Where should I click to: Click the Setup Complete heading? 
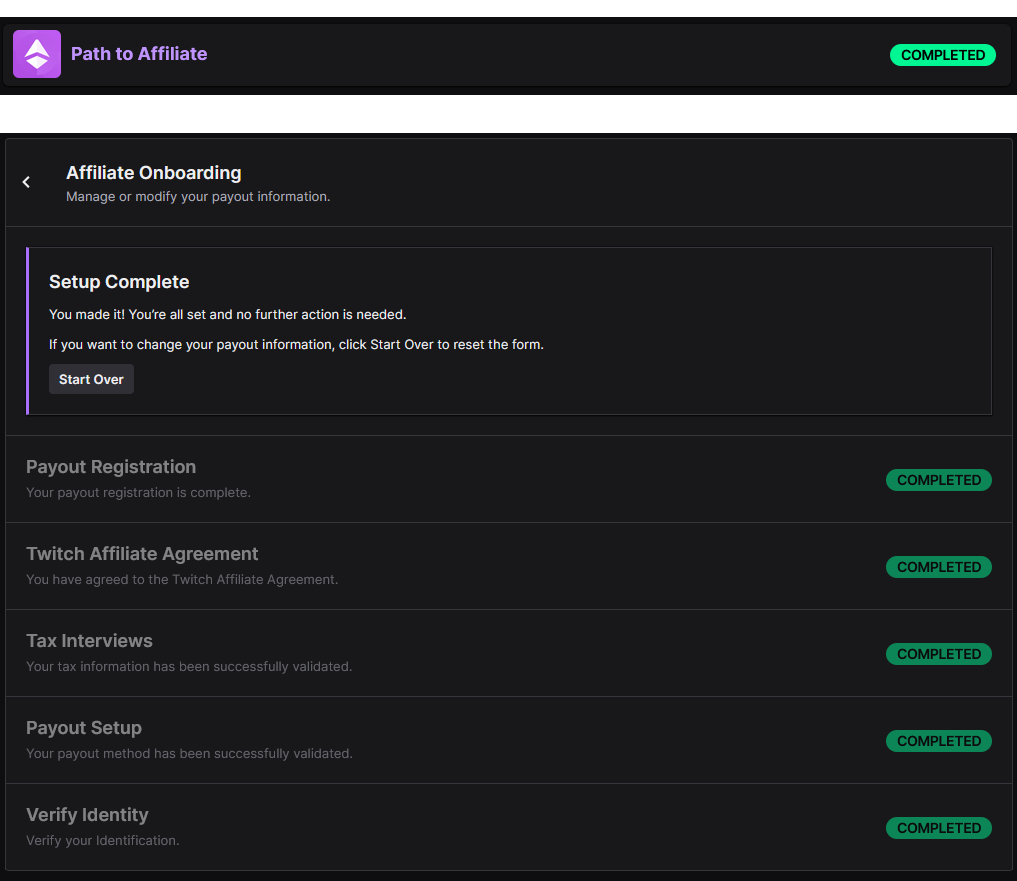(119, 282)
